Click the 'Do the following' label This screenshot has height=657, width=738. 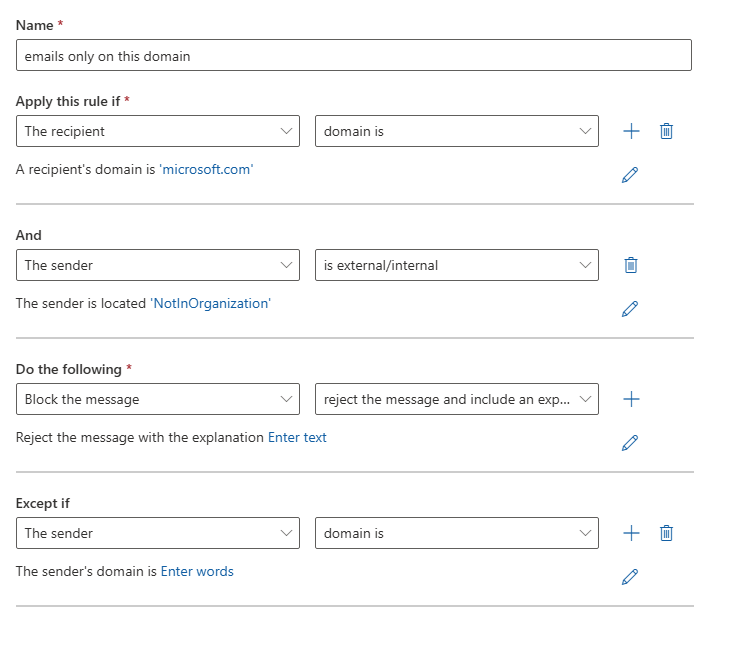[x=69, y=369]
